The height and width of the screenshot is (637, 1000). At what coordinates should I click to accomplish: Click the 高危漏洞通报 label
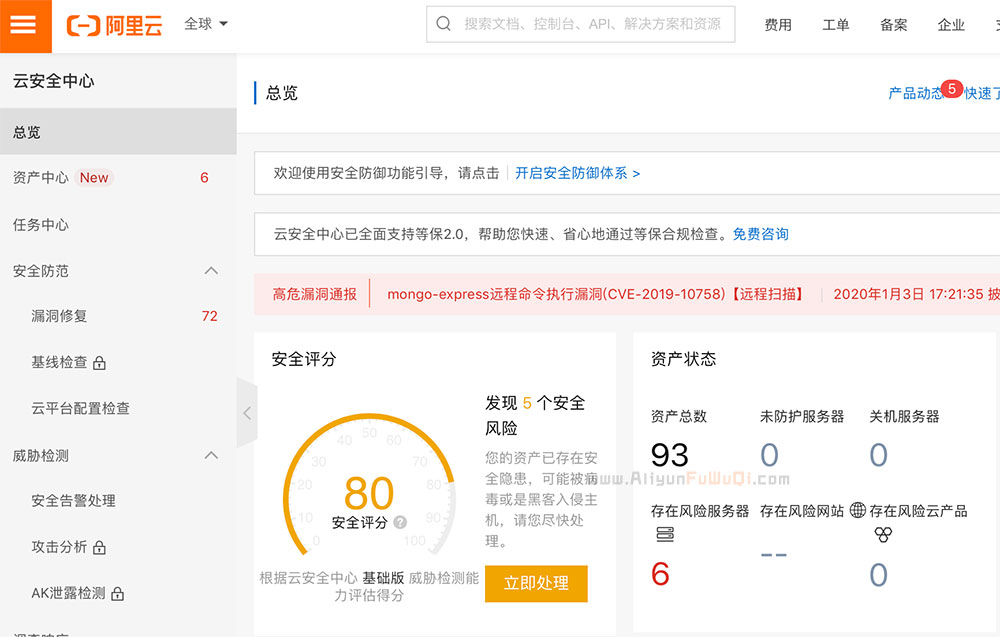314,294
